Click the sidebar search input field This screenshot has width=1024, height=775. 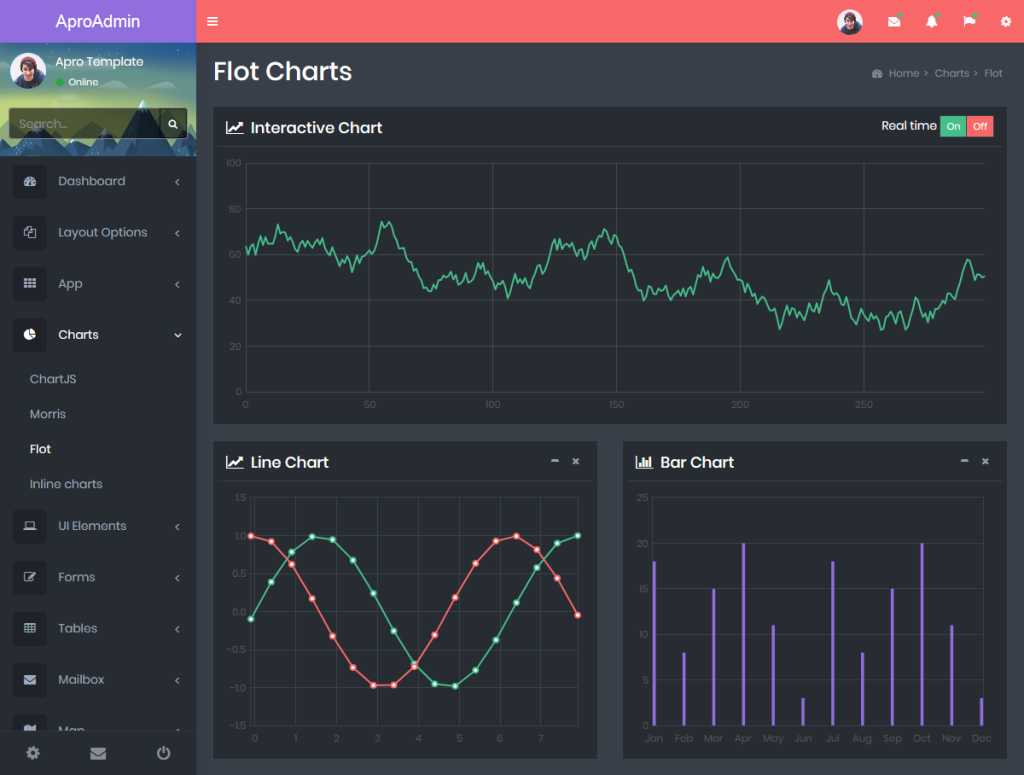84,123
